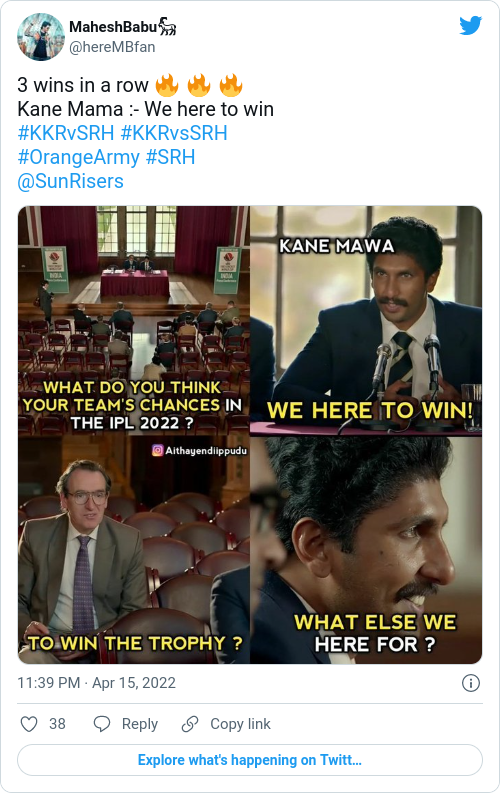Click the Reply text label
This screenshot has width=500, height=793.
click(140, 724)
